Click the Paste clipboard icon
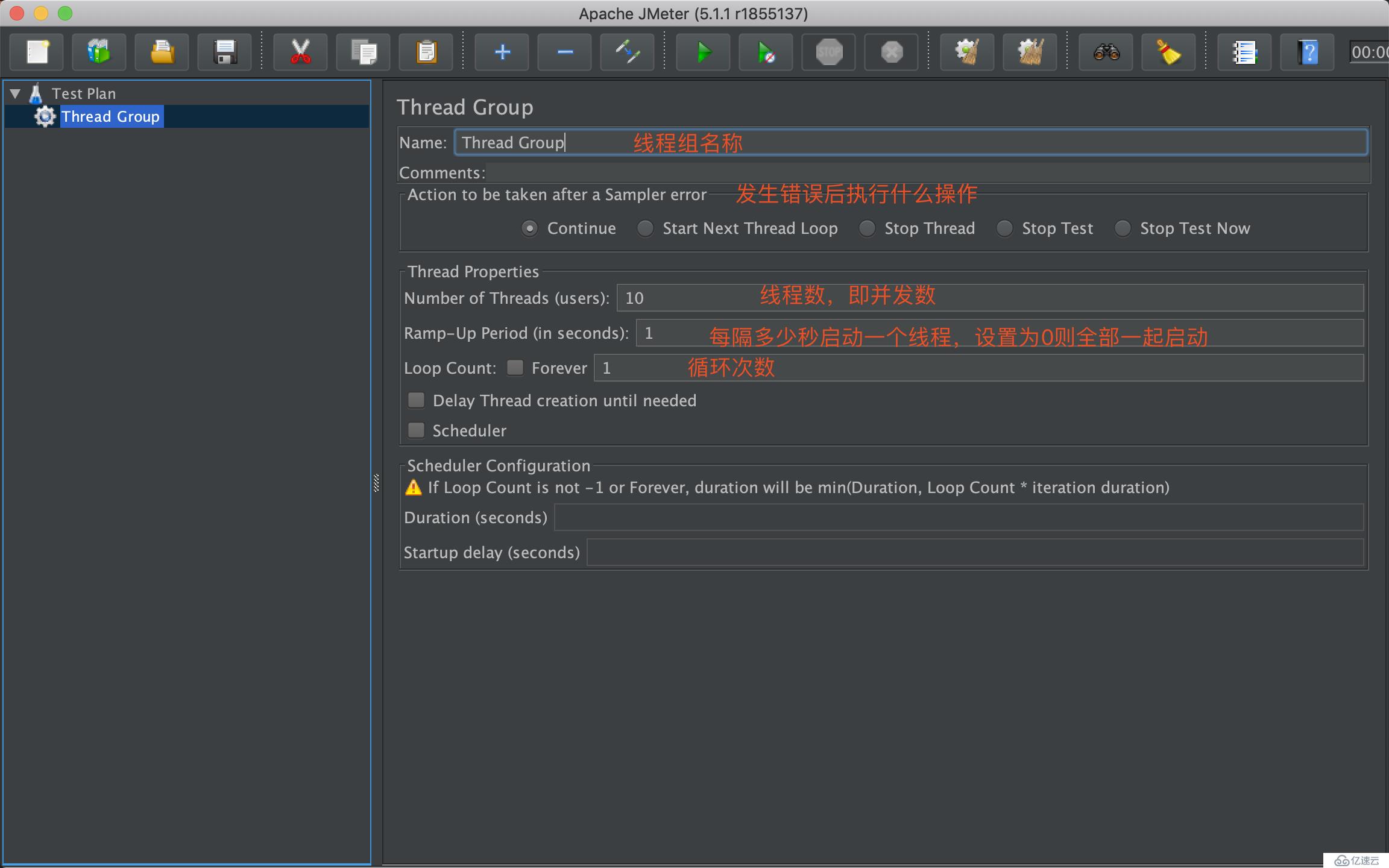This screenshot has width=1389, height=868. pyautogui.click(x=426, y=52)
